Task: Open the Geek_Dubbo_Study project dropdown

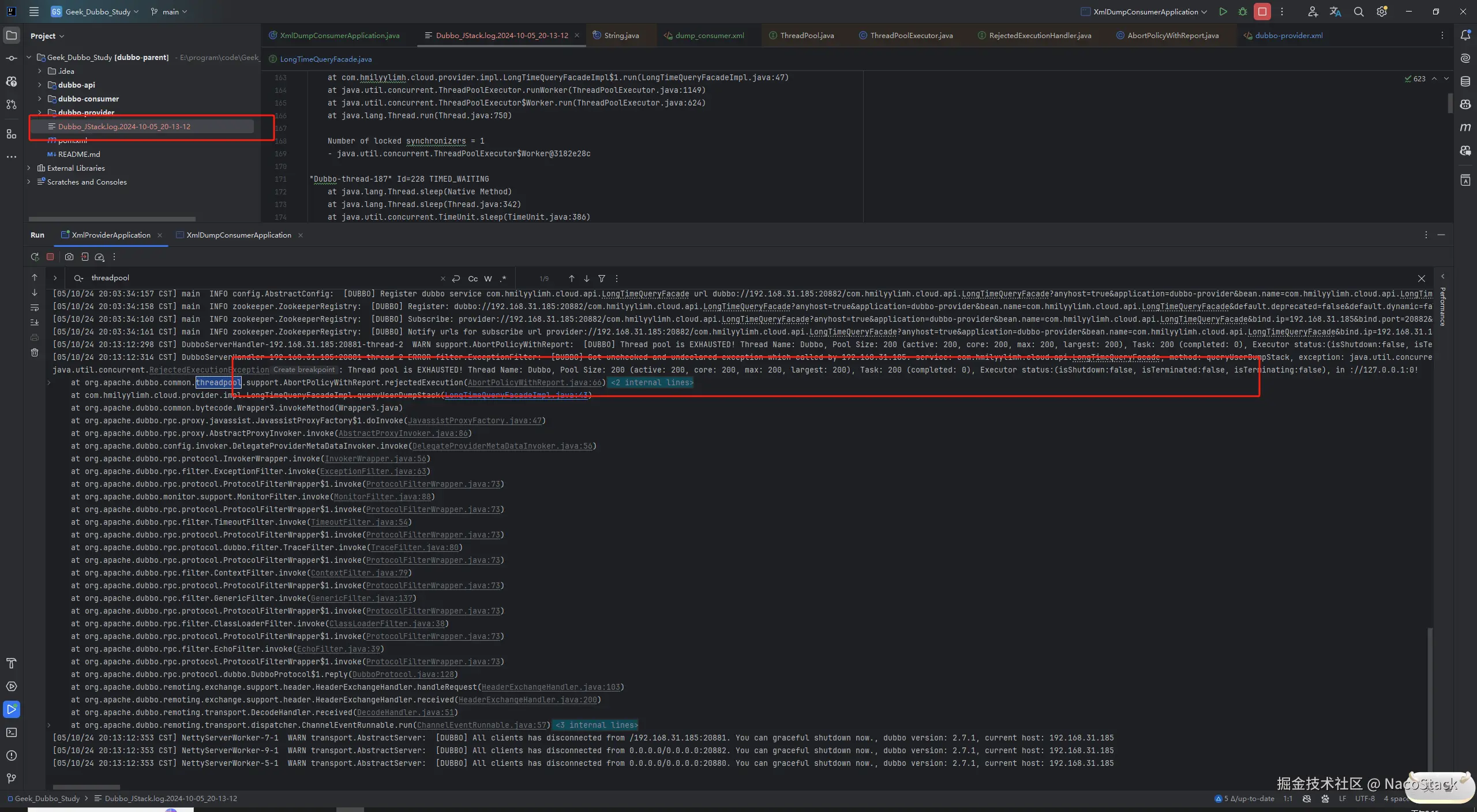Action: tap(95, 12)
